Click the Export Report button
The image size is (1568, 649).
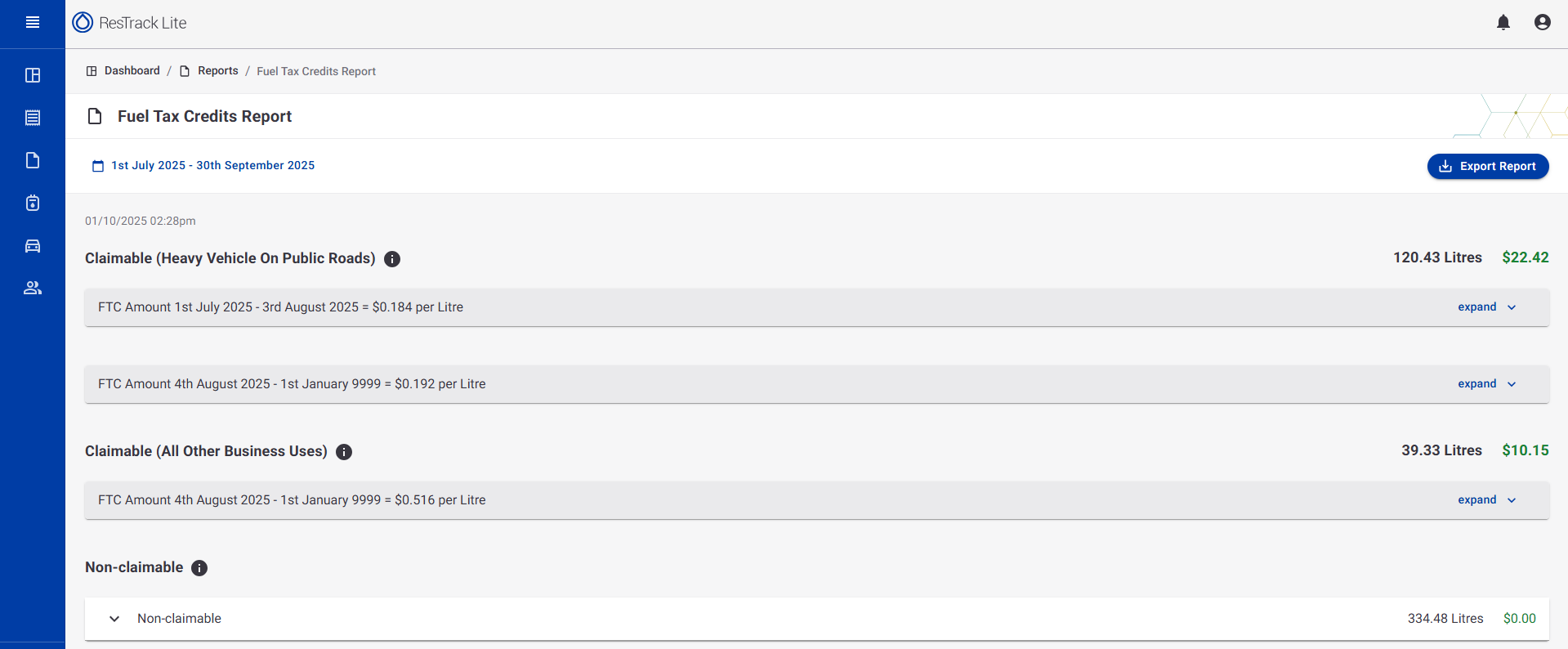(1487, 166)
